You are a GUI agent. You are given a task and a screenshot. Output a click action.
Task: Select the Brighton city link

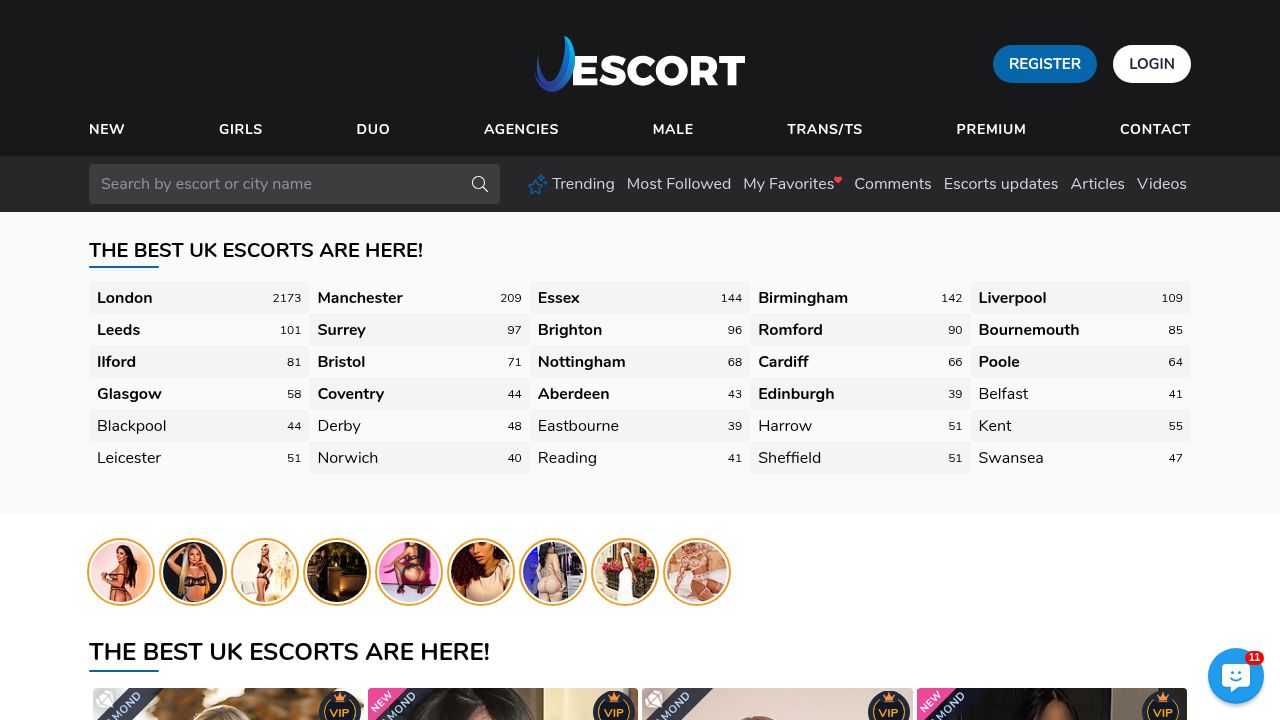pos(640,330)
